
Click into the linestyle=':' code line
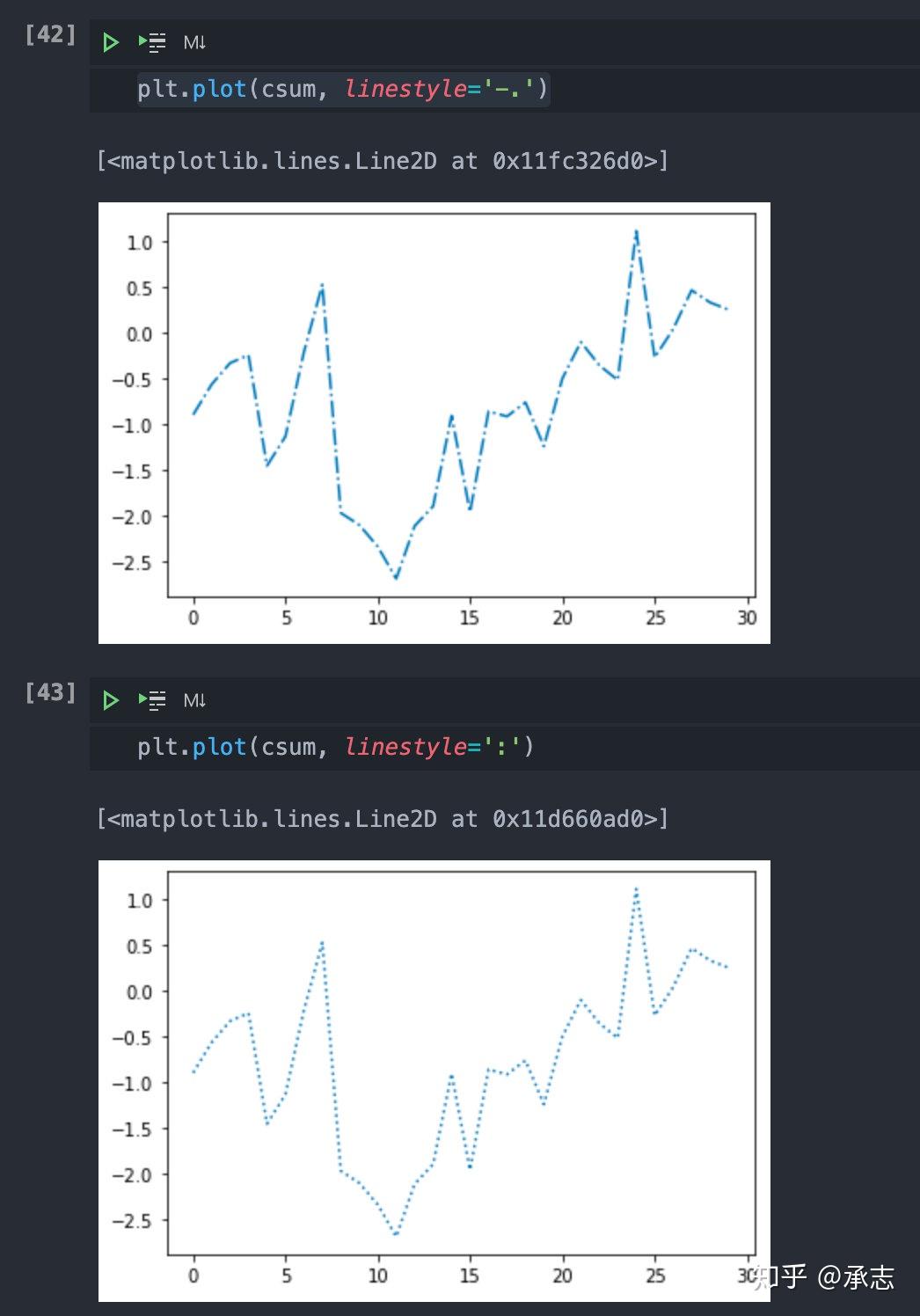point(336,747)
